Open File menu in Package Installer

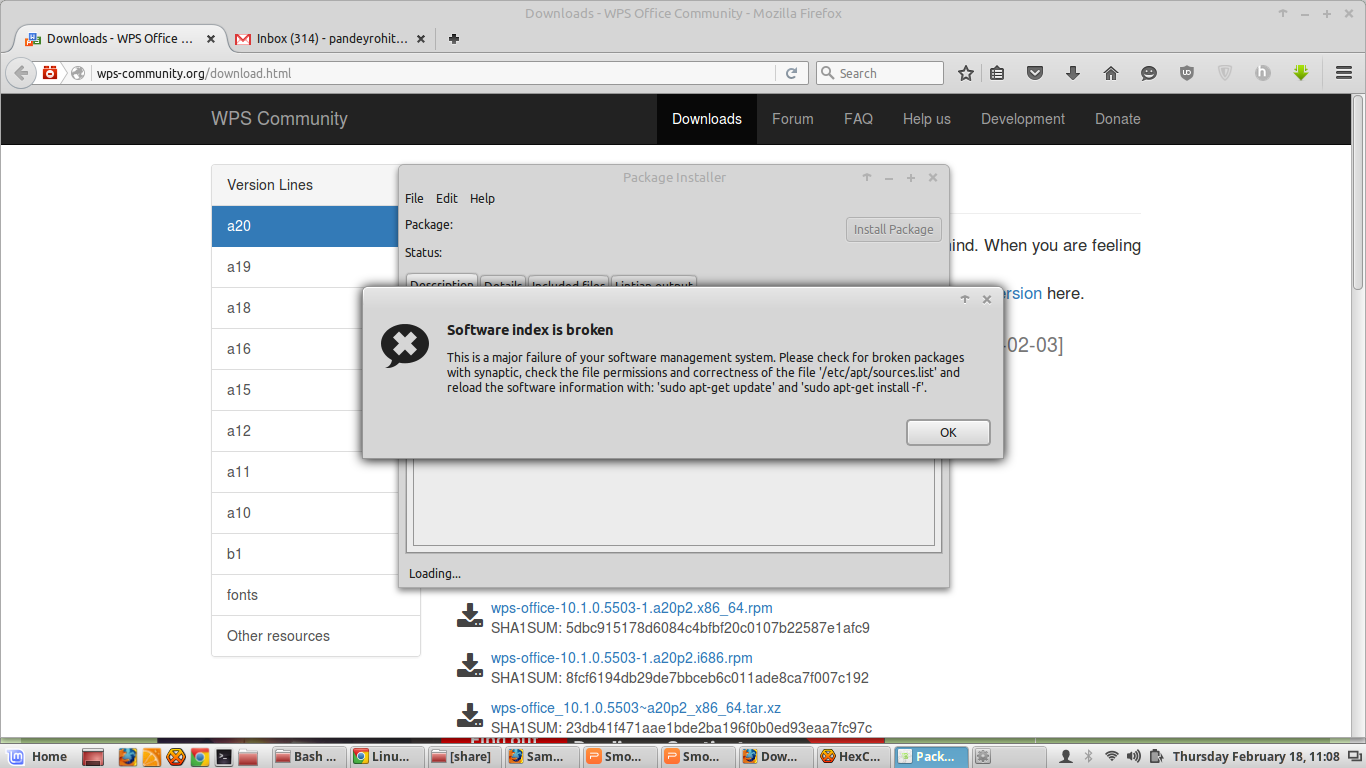point(414,198)
